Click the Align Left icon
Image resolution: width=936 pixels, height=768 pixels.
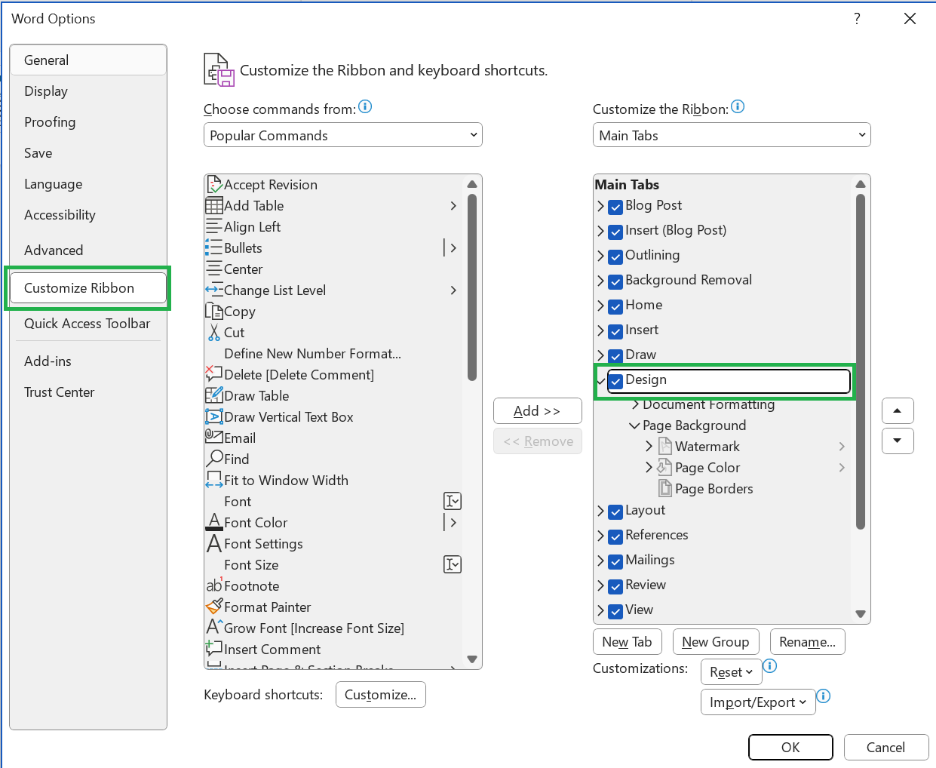pos(214,227)
